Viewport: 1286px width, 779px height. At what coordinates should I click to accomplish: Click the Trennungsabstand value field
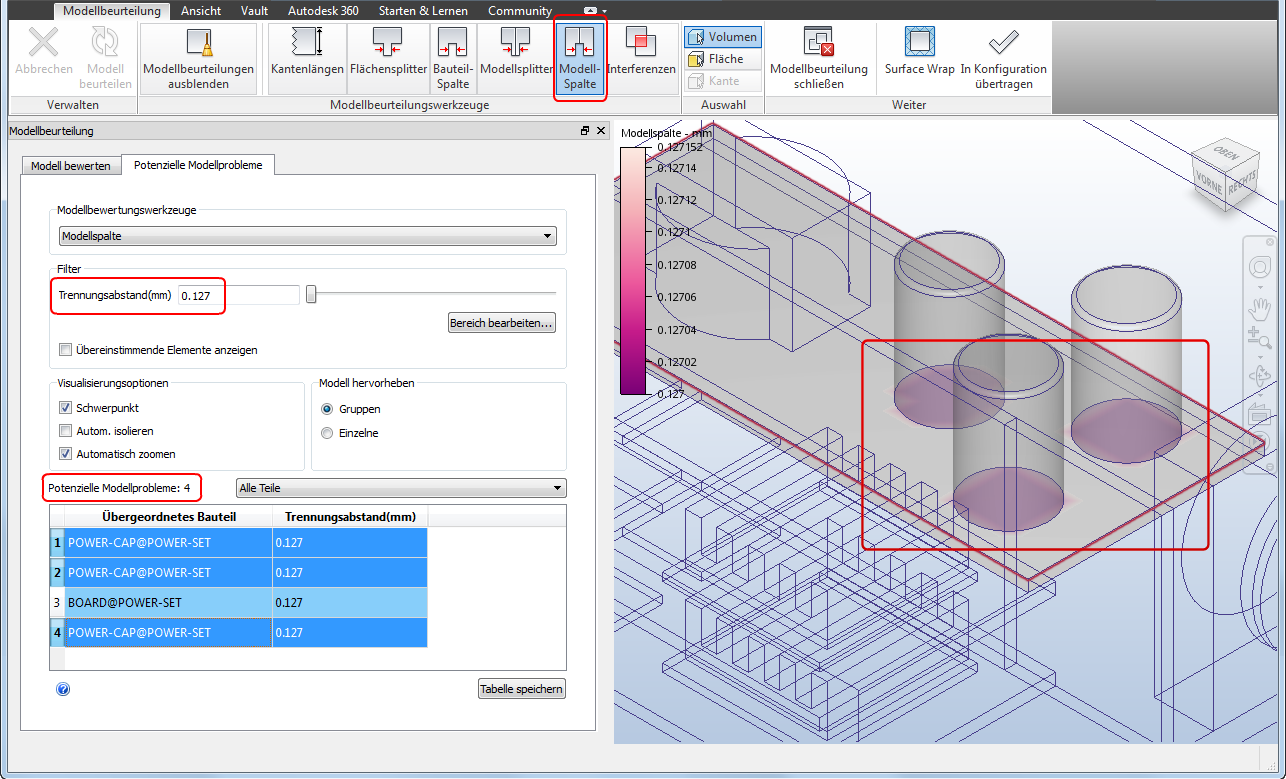click(239, 295)
